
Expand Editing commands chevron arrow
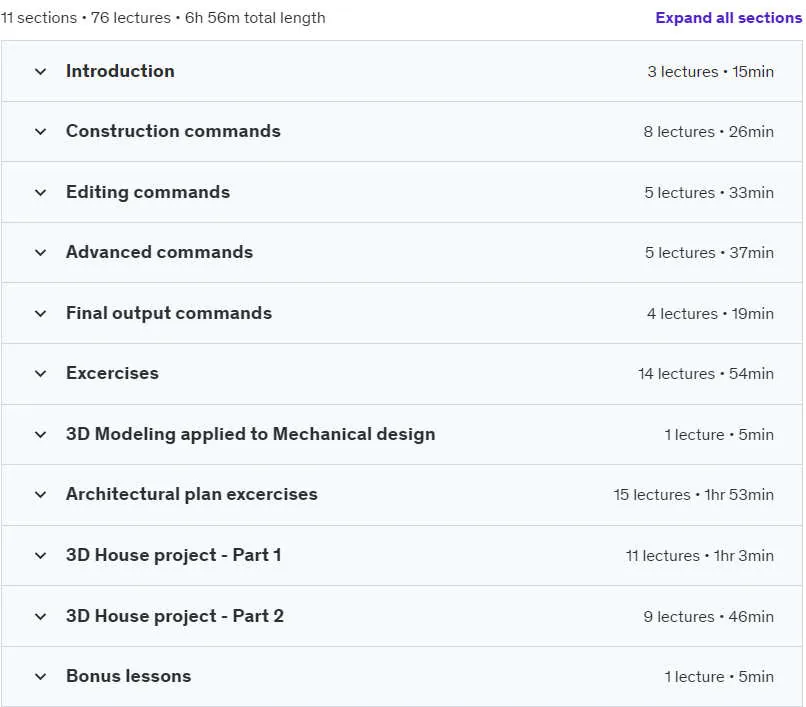pos(41,192)
